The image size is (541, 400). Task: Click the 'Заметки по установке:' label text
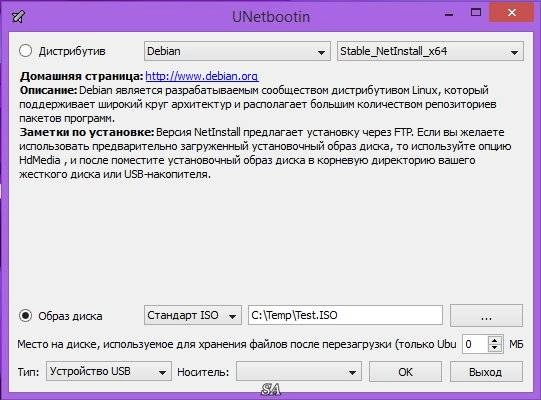[87, 132]
